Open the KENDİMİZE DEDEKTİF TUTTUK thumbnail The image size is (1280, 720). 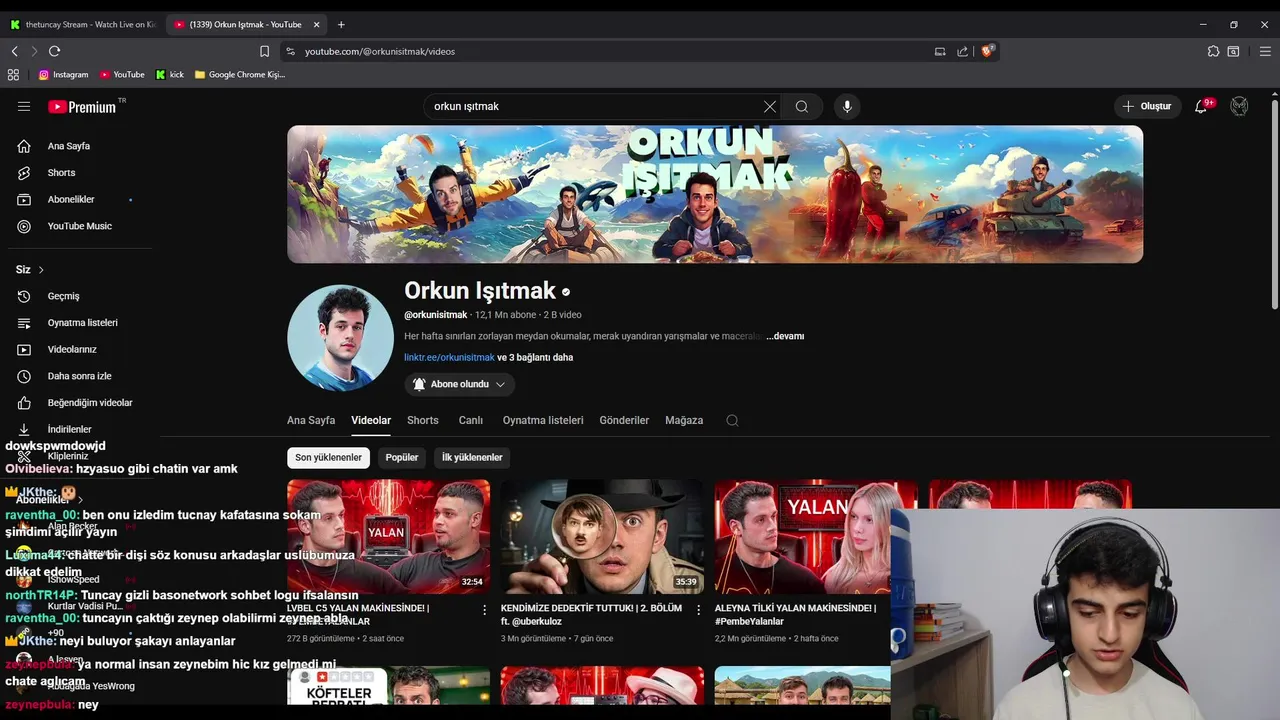coord(602,537)
